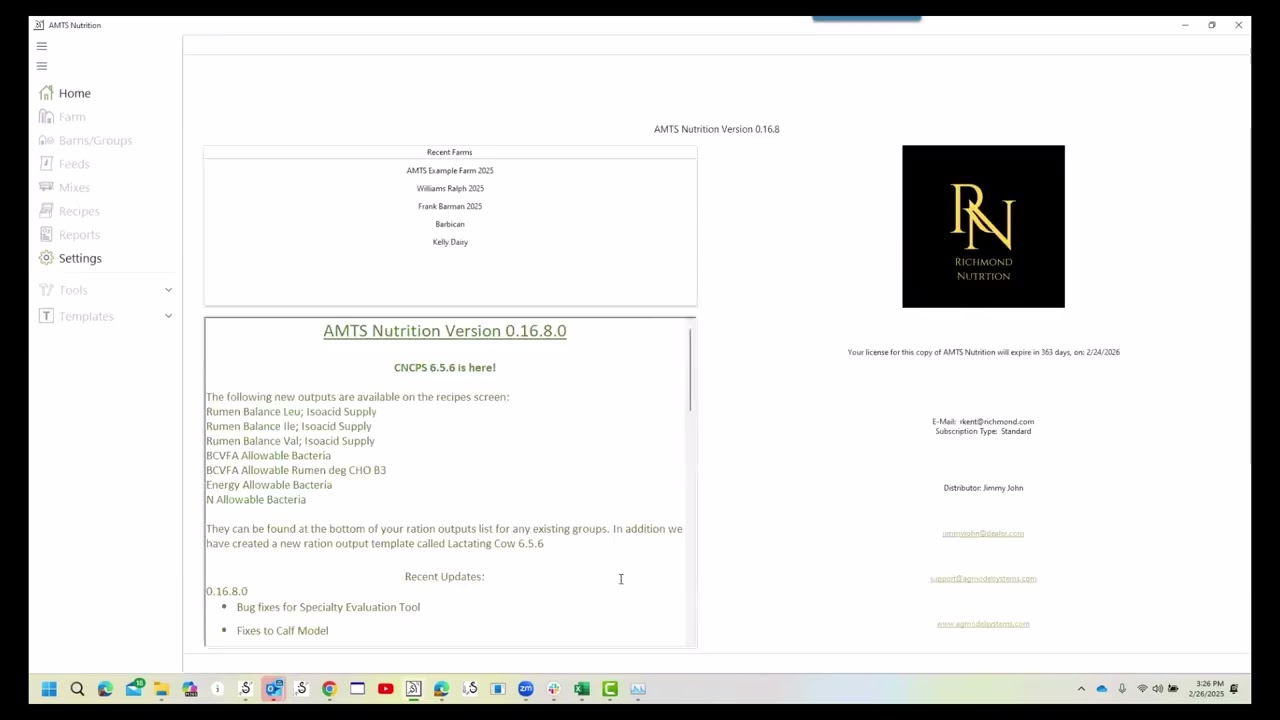Click the Richmond Nutrition logo image

[983, 226]
